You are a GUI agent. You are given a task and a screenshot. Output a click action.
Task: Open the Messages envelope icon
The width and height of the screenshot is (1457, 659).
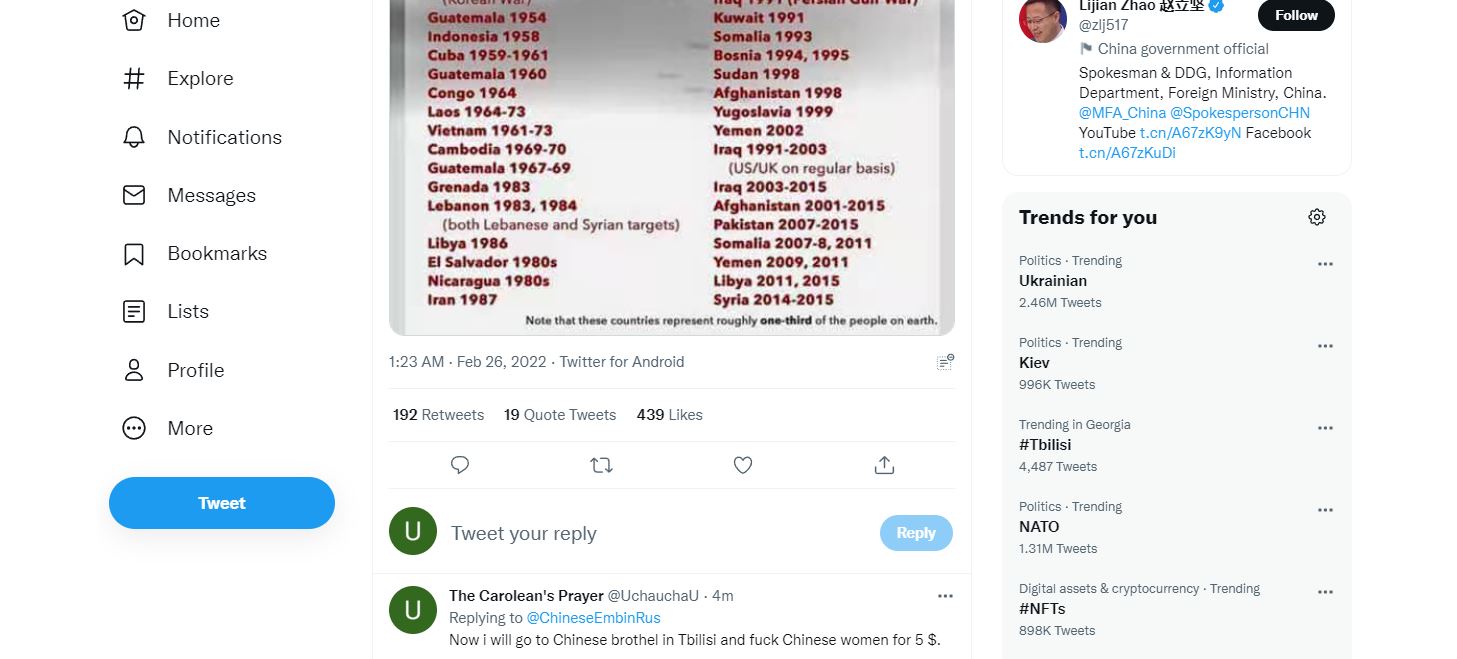click(134, 195)
